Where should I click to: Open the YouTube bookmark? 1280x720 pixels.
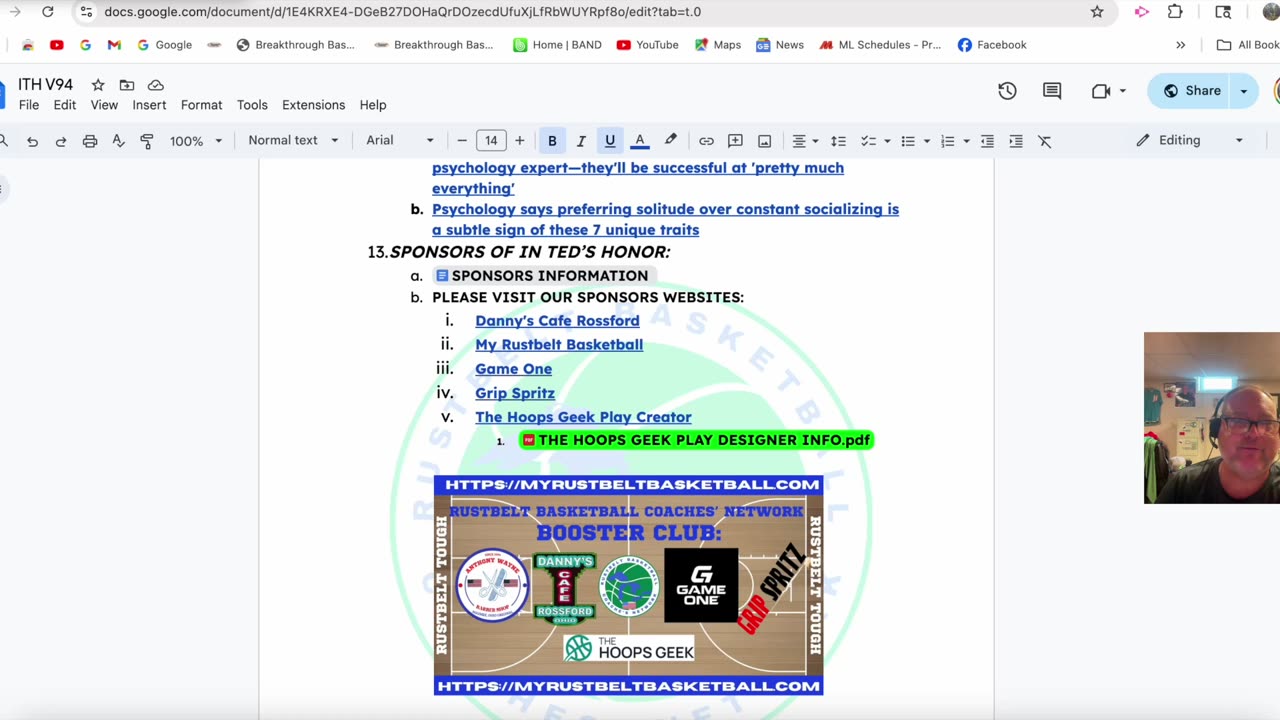pos(648,45)
